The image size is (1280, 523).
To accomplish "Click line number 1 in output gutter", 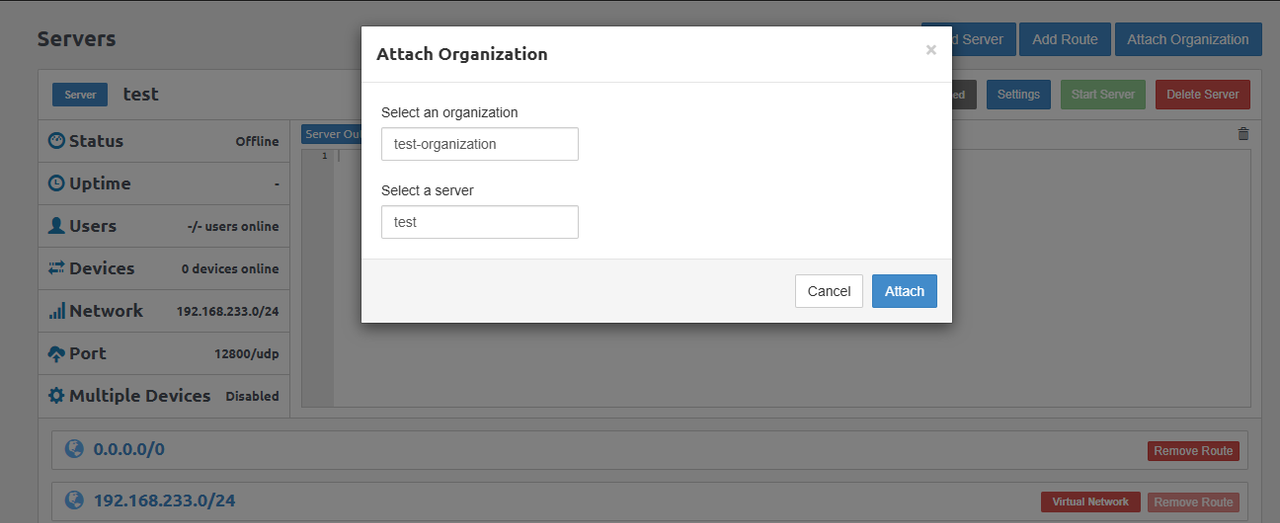I will [323, 156].
